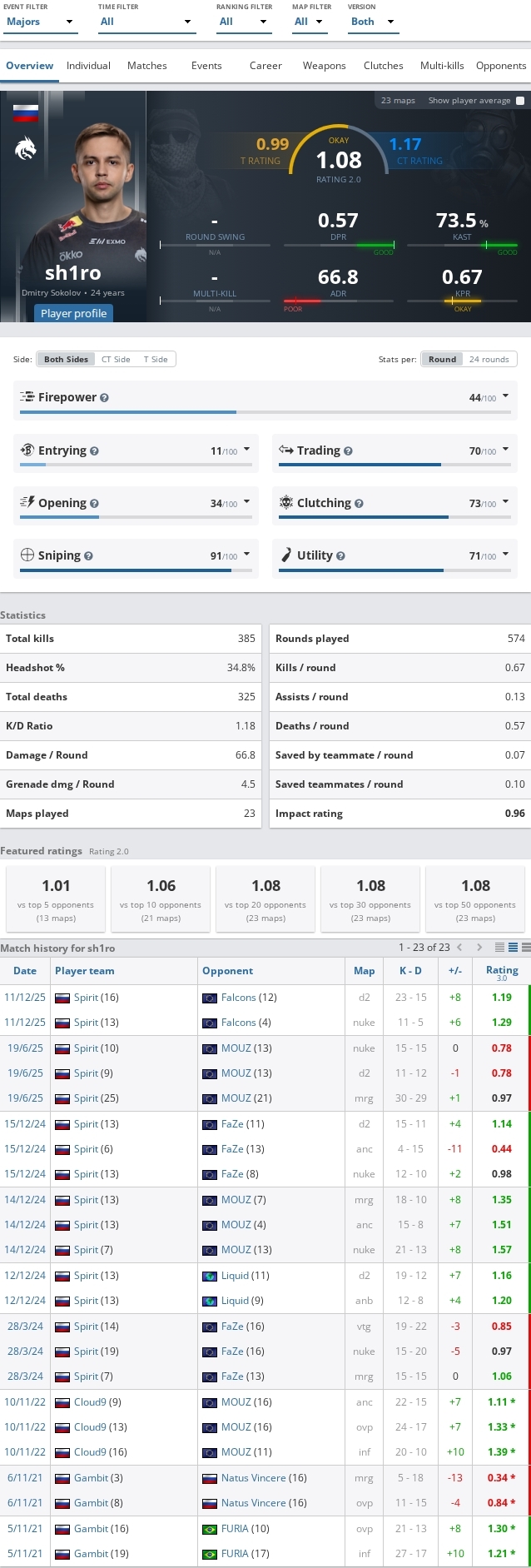Switch to Events tab
Image resolution: width=531 pixels, height=1568 pixels.
click(x=206, y=66)
